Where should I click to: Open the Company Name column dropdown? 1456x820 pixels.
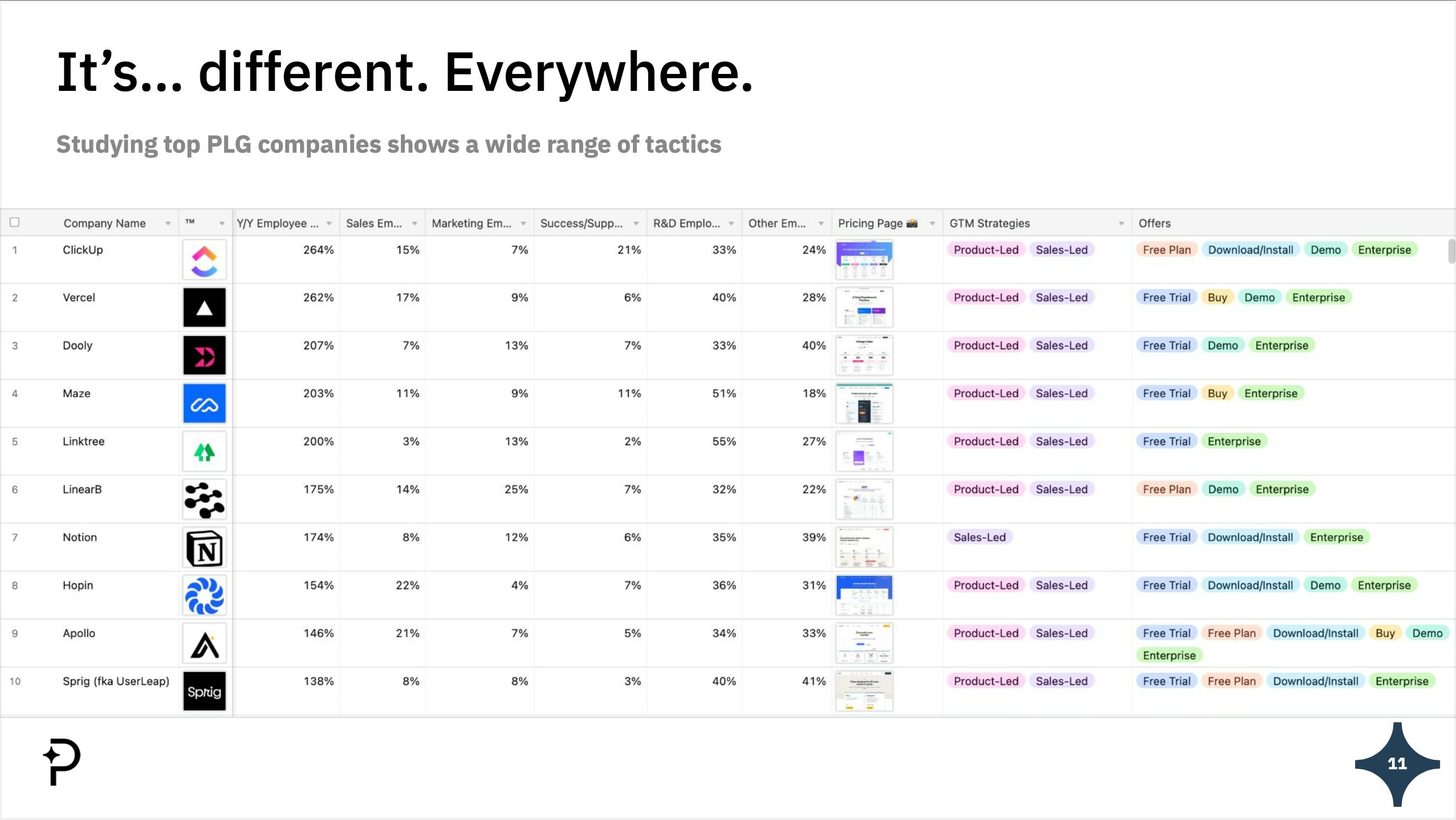[168, 224]
